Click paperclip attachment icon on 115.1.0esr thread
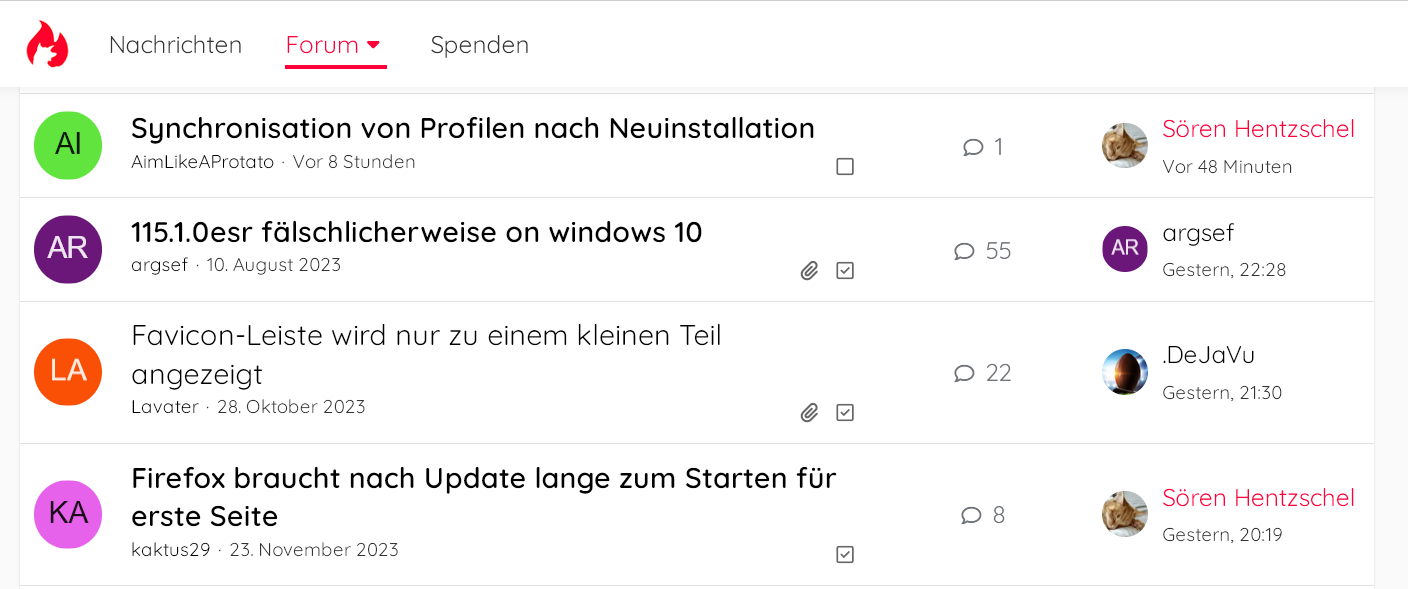The image size is (1408, 589). pos(810,271)
